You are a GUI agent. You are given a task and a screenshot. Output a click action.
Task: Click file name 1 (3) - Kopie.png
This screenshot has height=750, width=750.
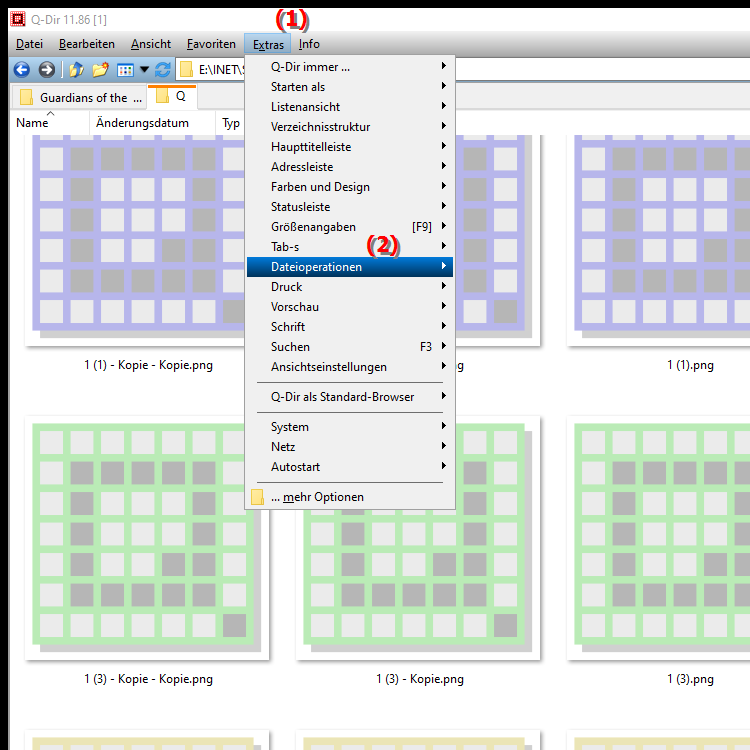coord(419,679)
